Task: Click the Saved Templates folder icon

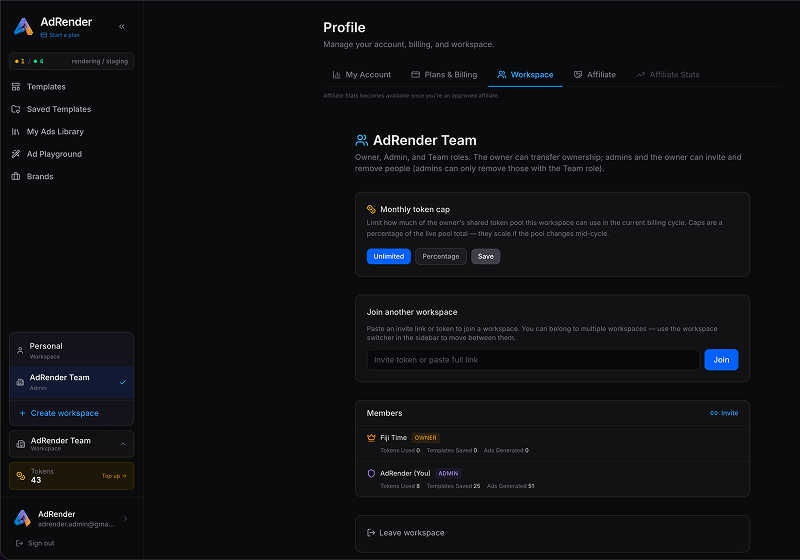Action: 16,109
